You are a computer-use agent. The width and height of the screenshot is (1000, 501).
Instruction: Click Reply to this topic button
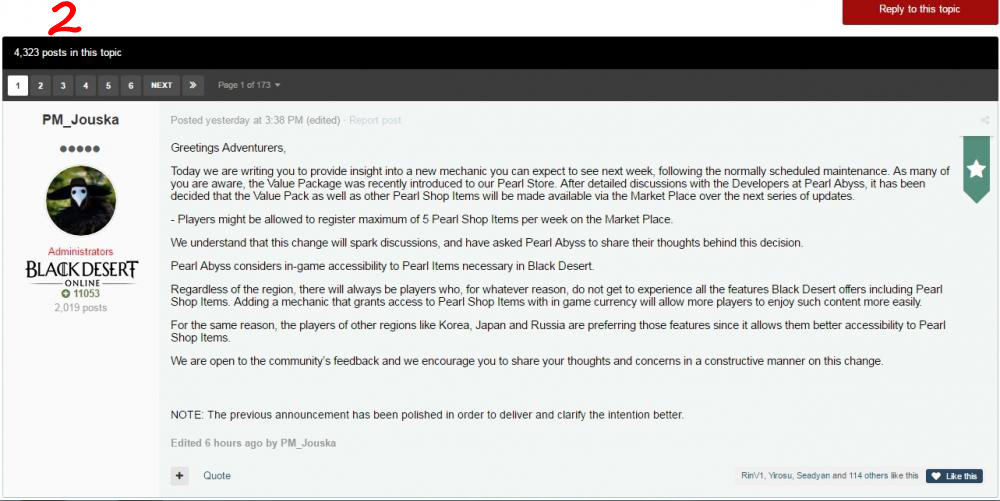tap(920, 11)
